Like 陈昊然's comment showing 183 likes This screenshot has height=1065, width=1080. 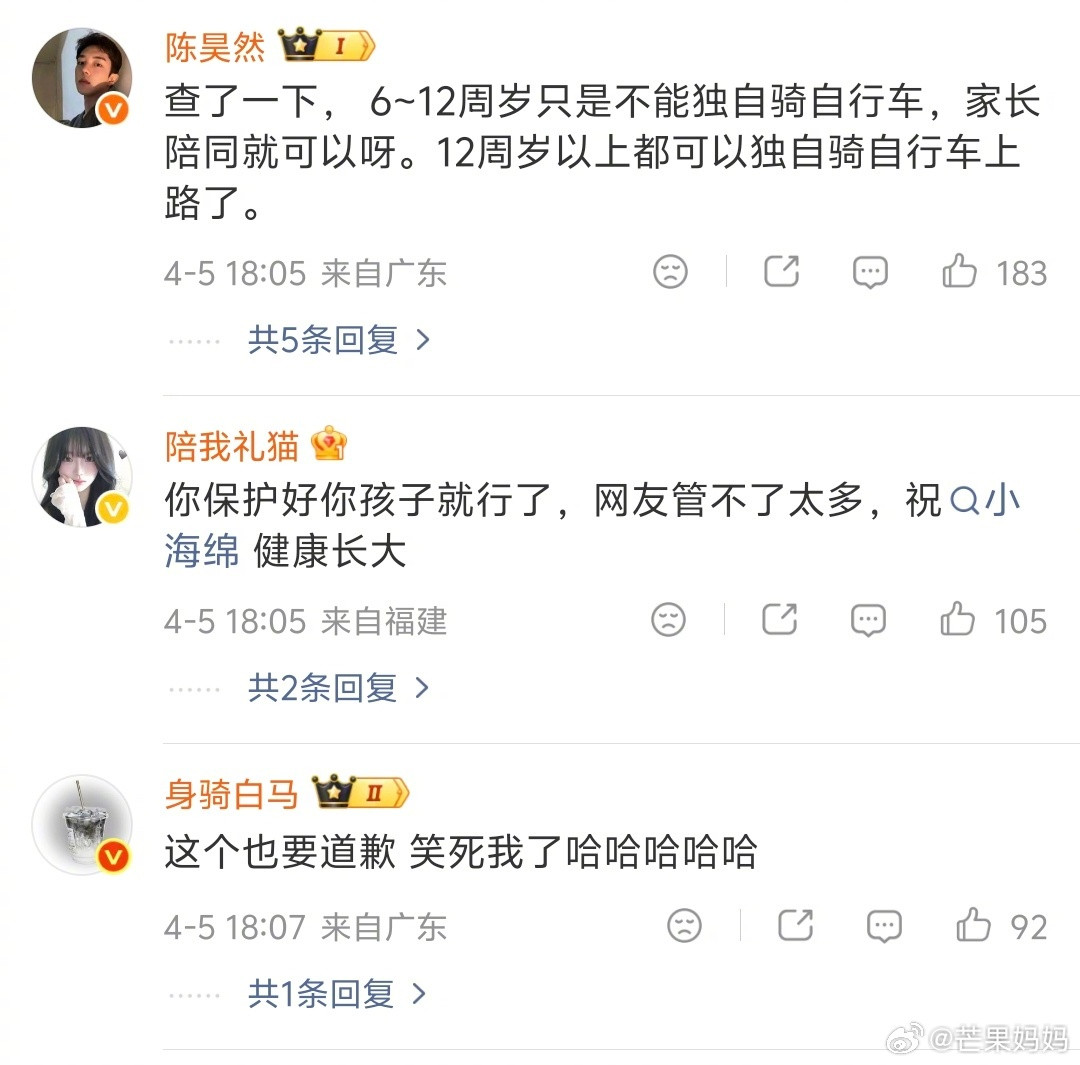[959, 271]
